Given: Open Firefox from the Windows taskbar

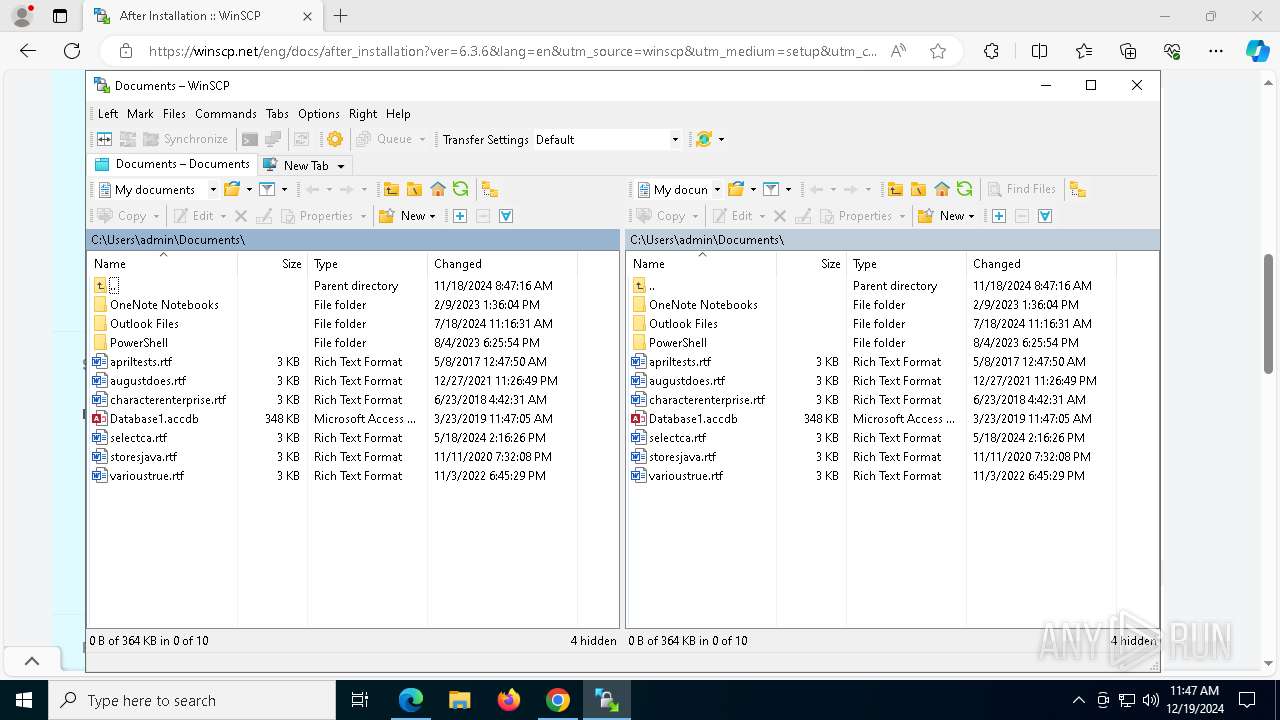Looking at the screenshot, I should click(509, 700).
